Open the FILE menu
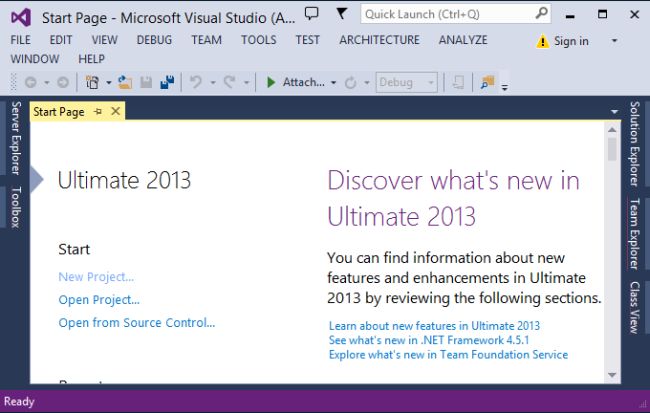The height and width of the screenshot is (413, 650). tap(20, 40)
